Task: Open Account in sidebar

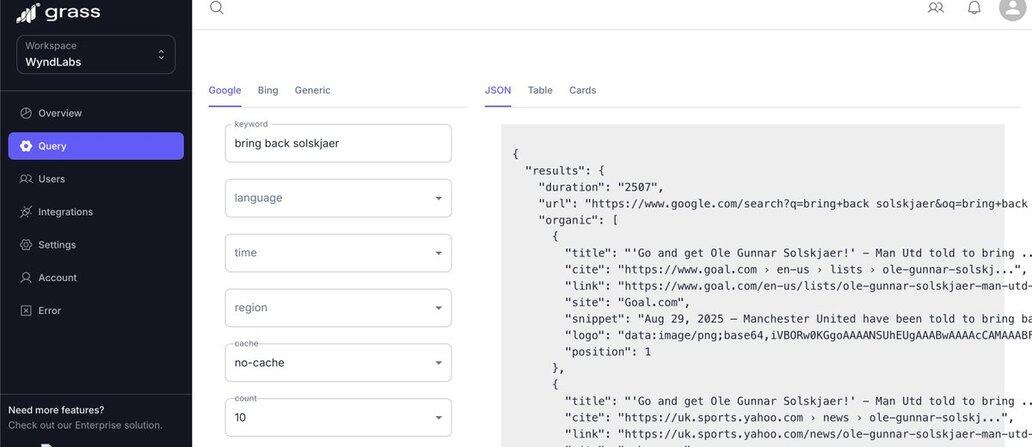Action: point(96,278)
